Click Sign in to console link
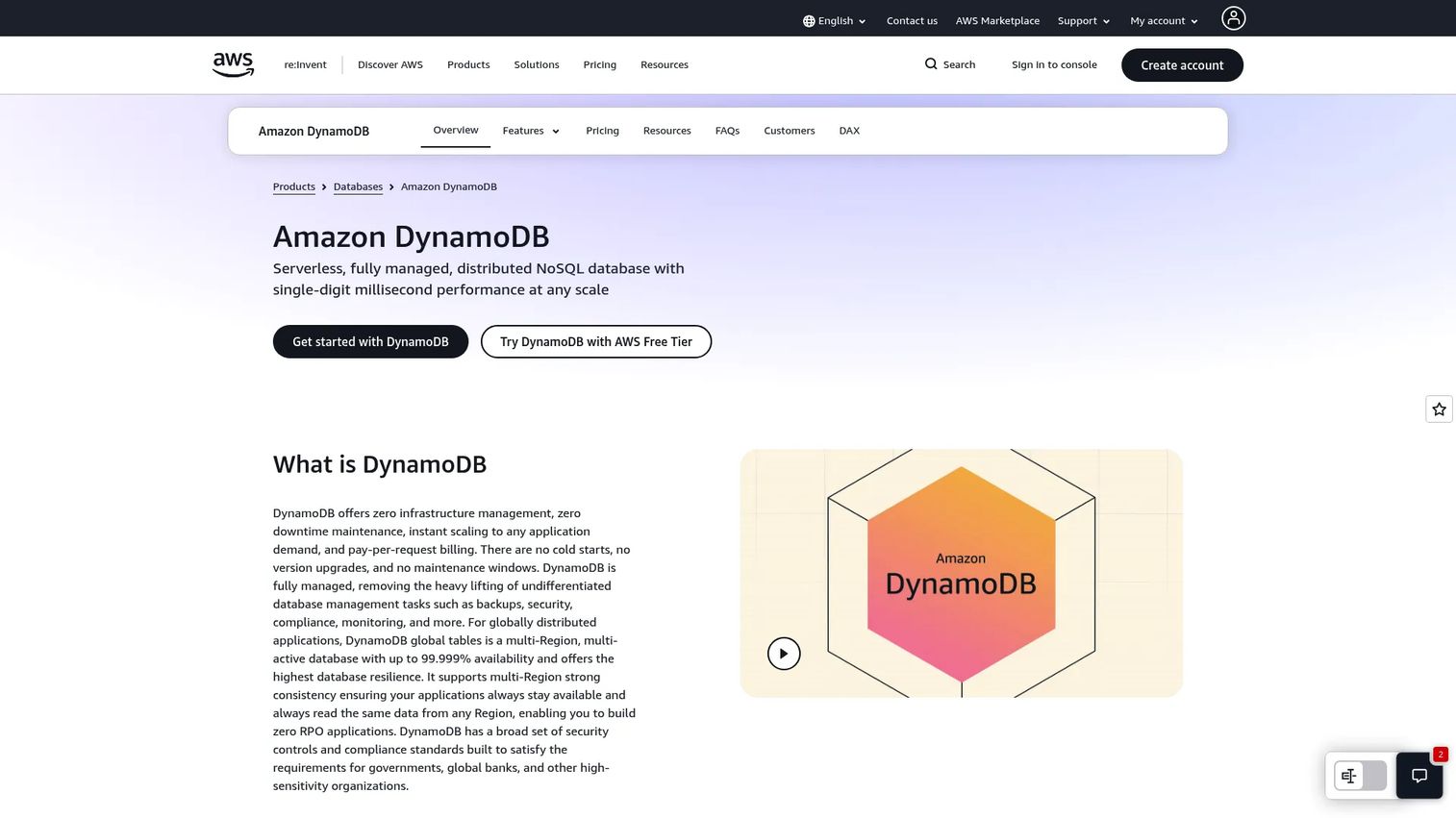This screenshot has height=818, width=1456. [x=1054, y=64]
